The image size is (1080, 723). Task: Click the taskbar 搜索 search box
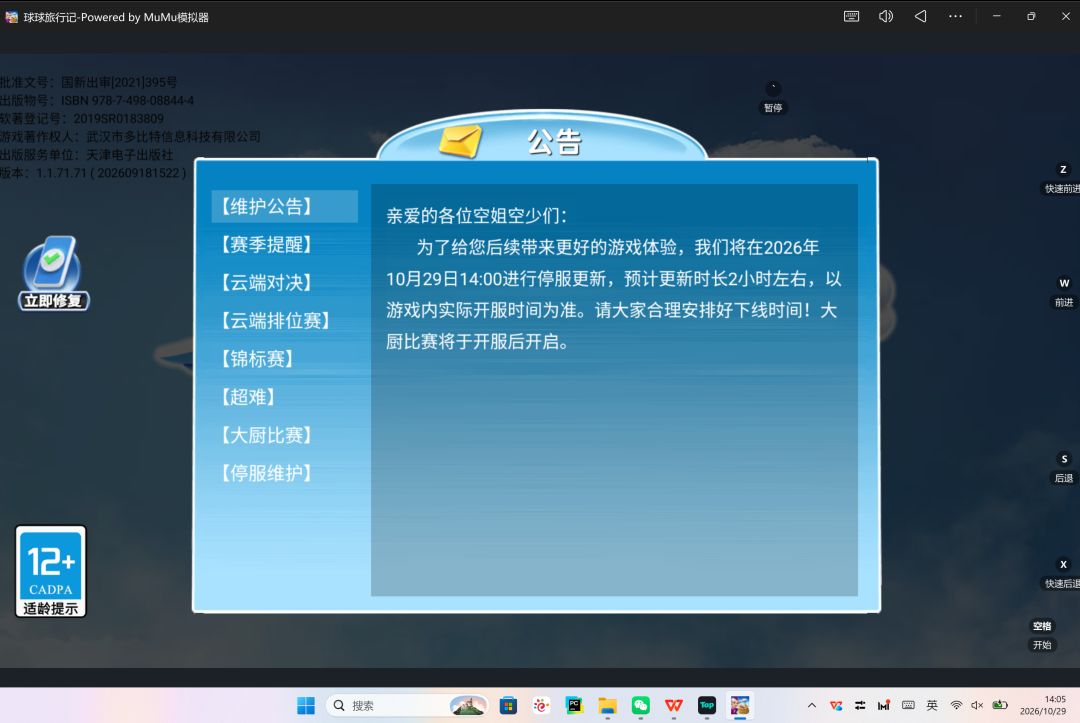pyautogui.click(x=407, y=705)
